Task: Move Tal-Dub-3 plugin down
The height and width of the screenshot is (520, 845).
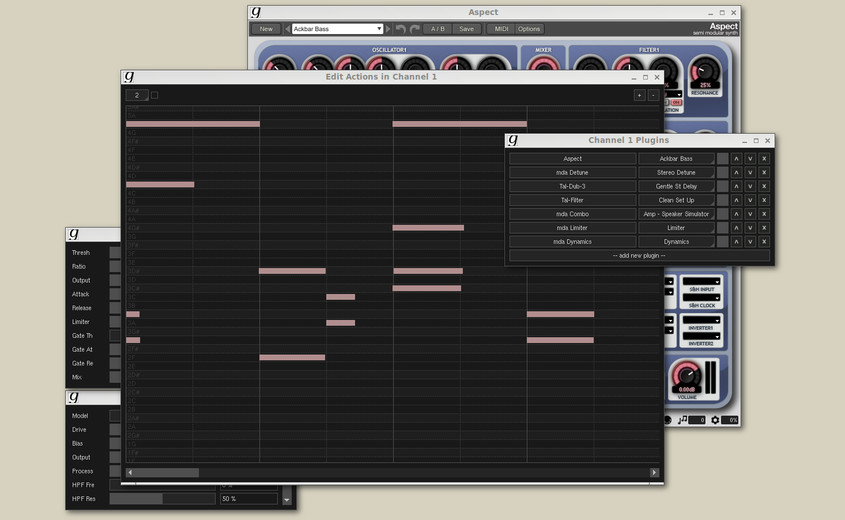Action: 750,186
